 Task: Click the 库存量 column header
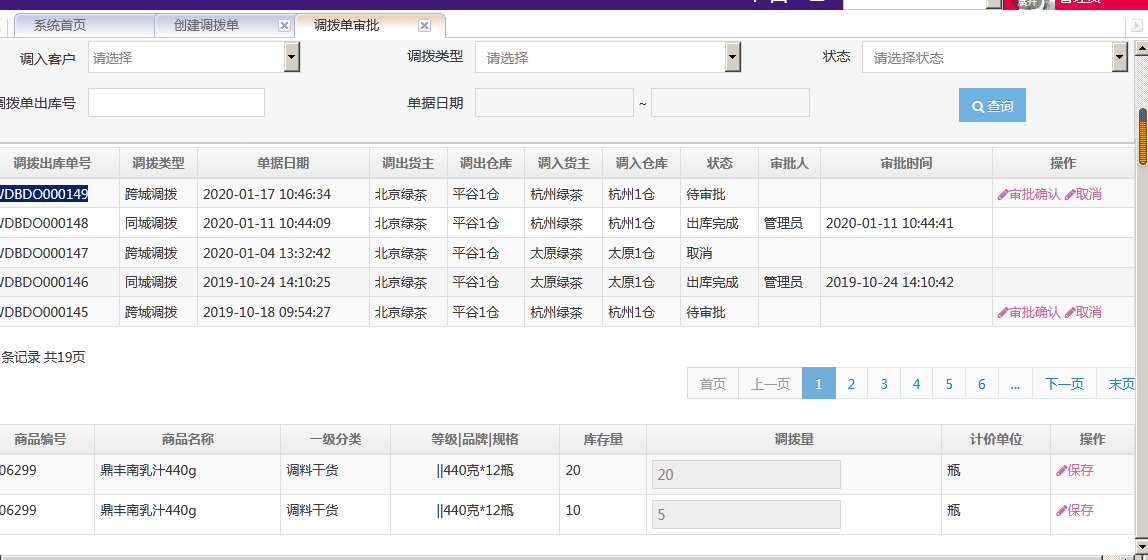[x=603, y=439]
